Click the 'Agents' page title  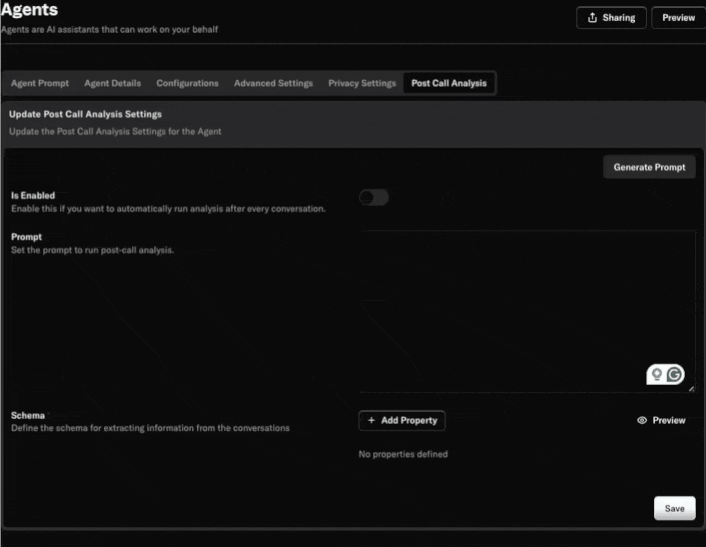click(x=29, y=10)
